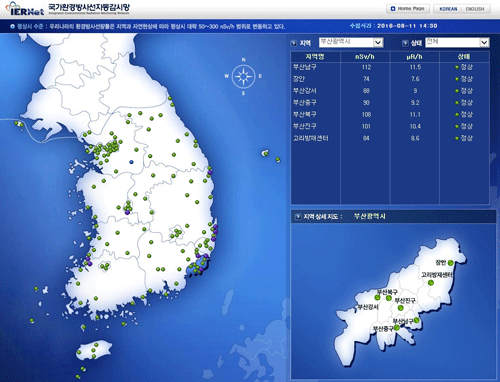The image size is (500, 382).
Task: Click the arrow icon beside 지역 label
Action: click(x=294, y=43)
